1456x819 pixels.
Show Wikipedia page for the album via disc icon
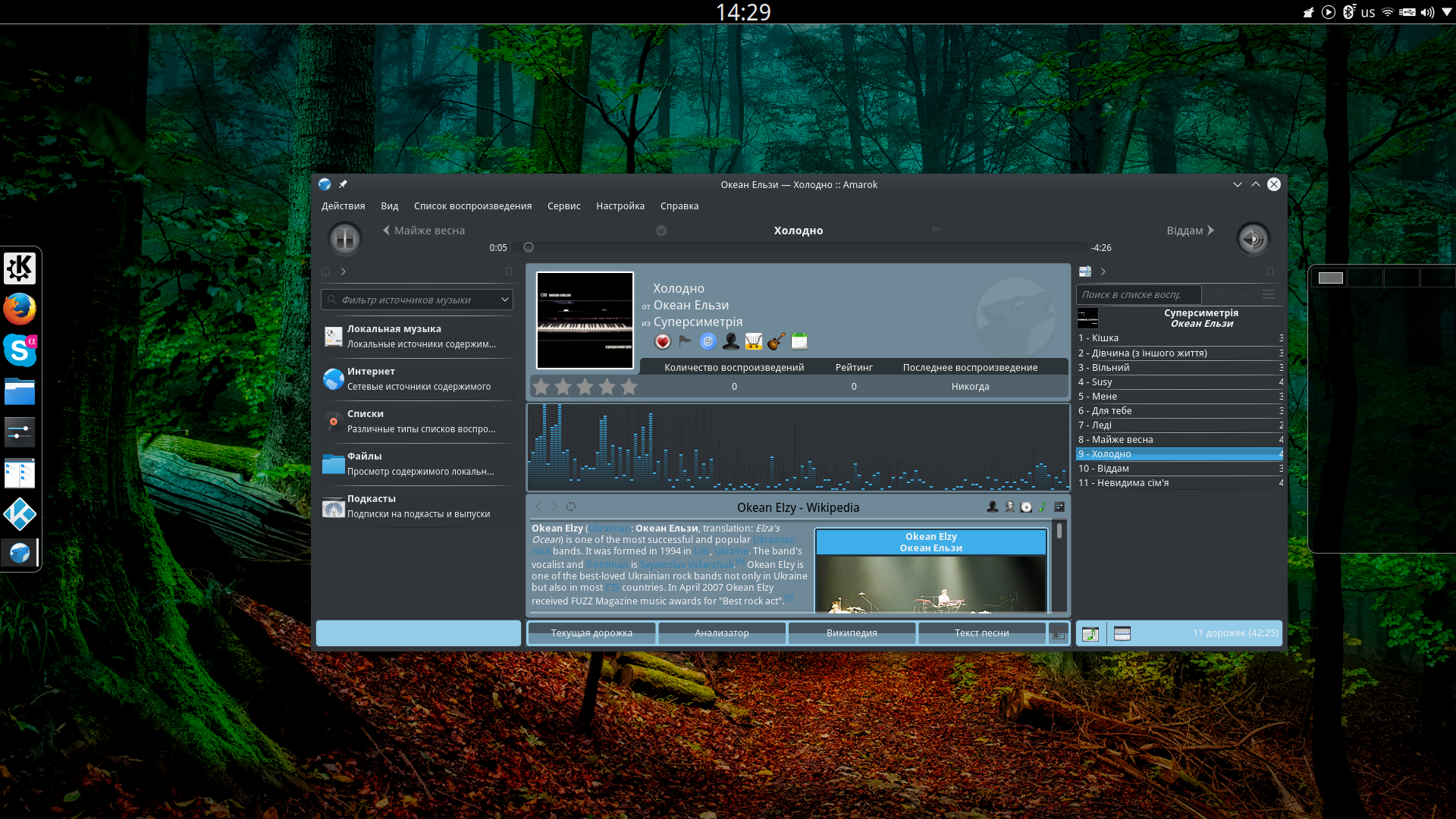pyautogui.click(x=1026, y=507)
